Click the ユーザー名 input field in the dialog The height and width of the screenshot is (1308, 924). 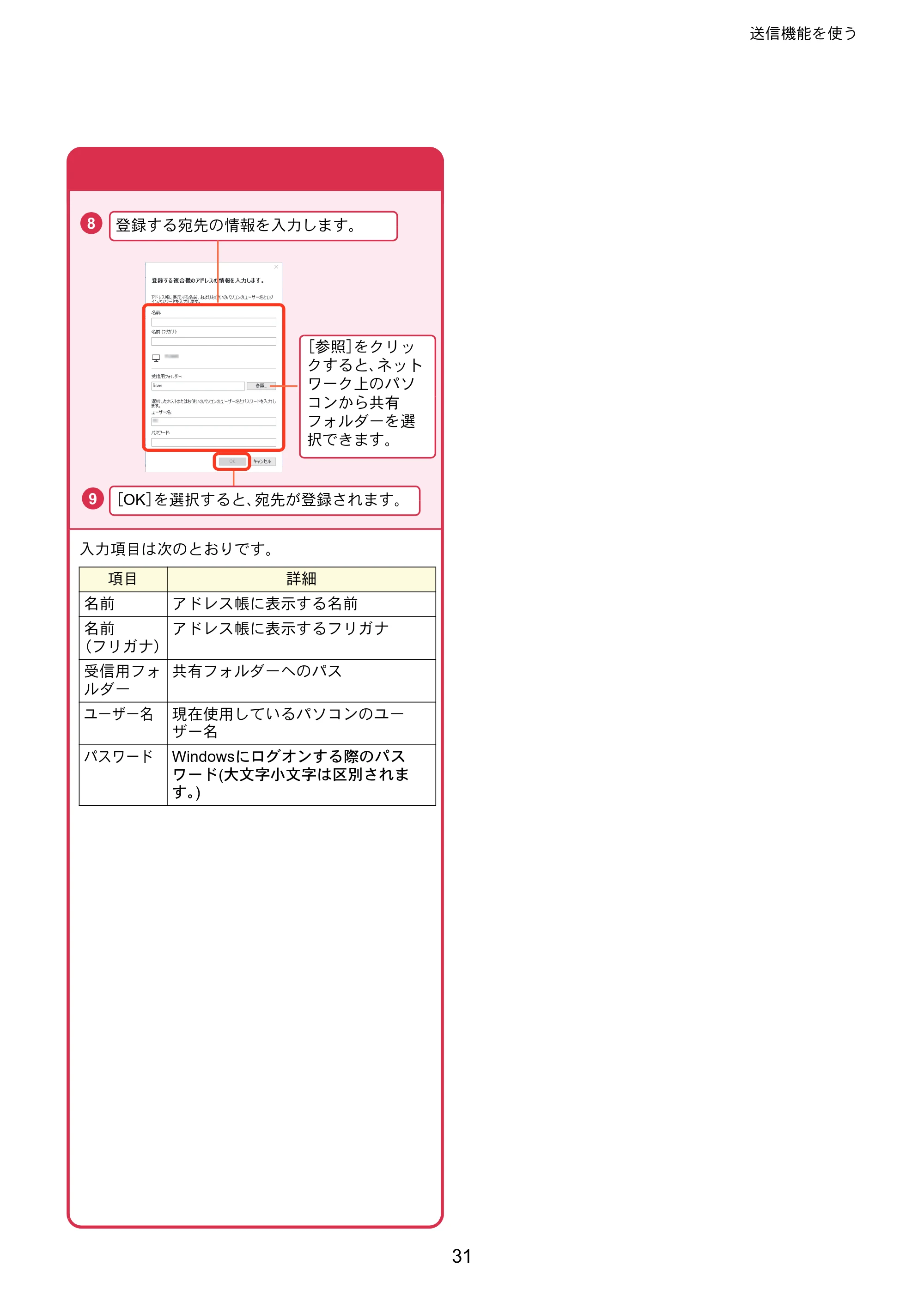coord(213,421)
